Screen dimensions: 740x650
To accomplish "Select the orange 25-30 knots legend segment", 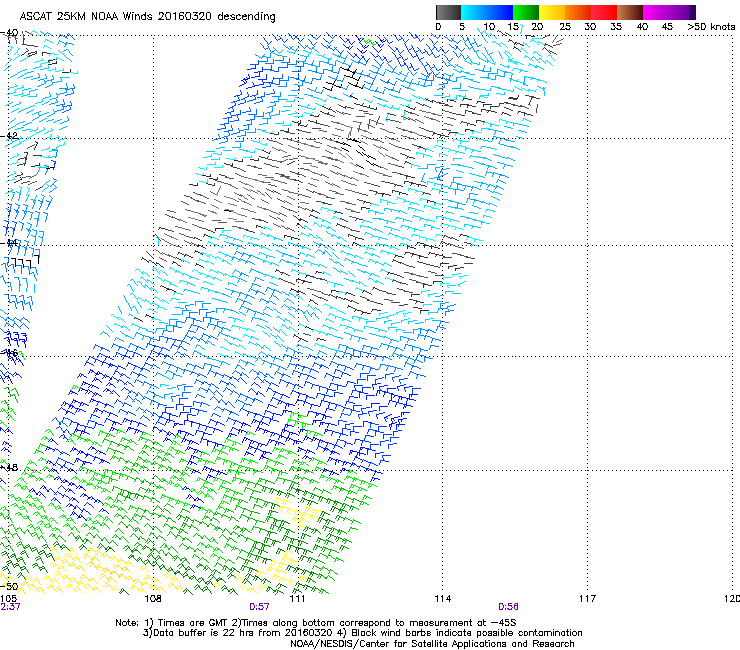I will [x=578, y=12].
